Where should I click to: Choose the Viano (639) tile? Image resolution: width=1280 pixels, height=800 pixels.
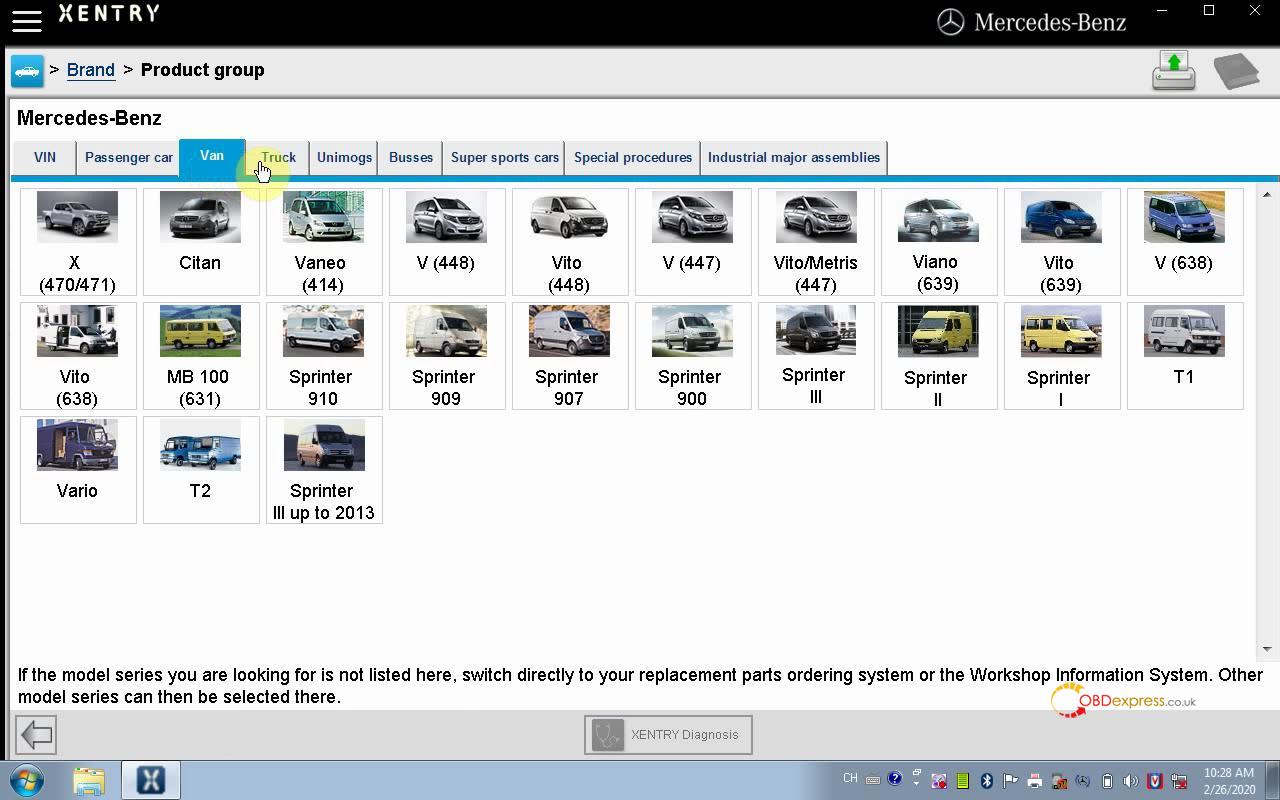pyautogui.click(x=939, y=242)
